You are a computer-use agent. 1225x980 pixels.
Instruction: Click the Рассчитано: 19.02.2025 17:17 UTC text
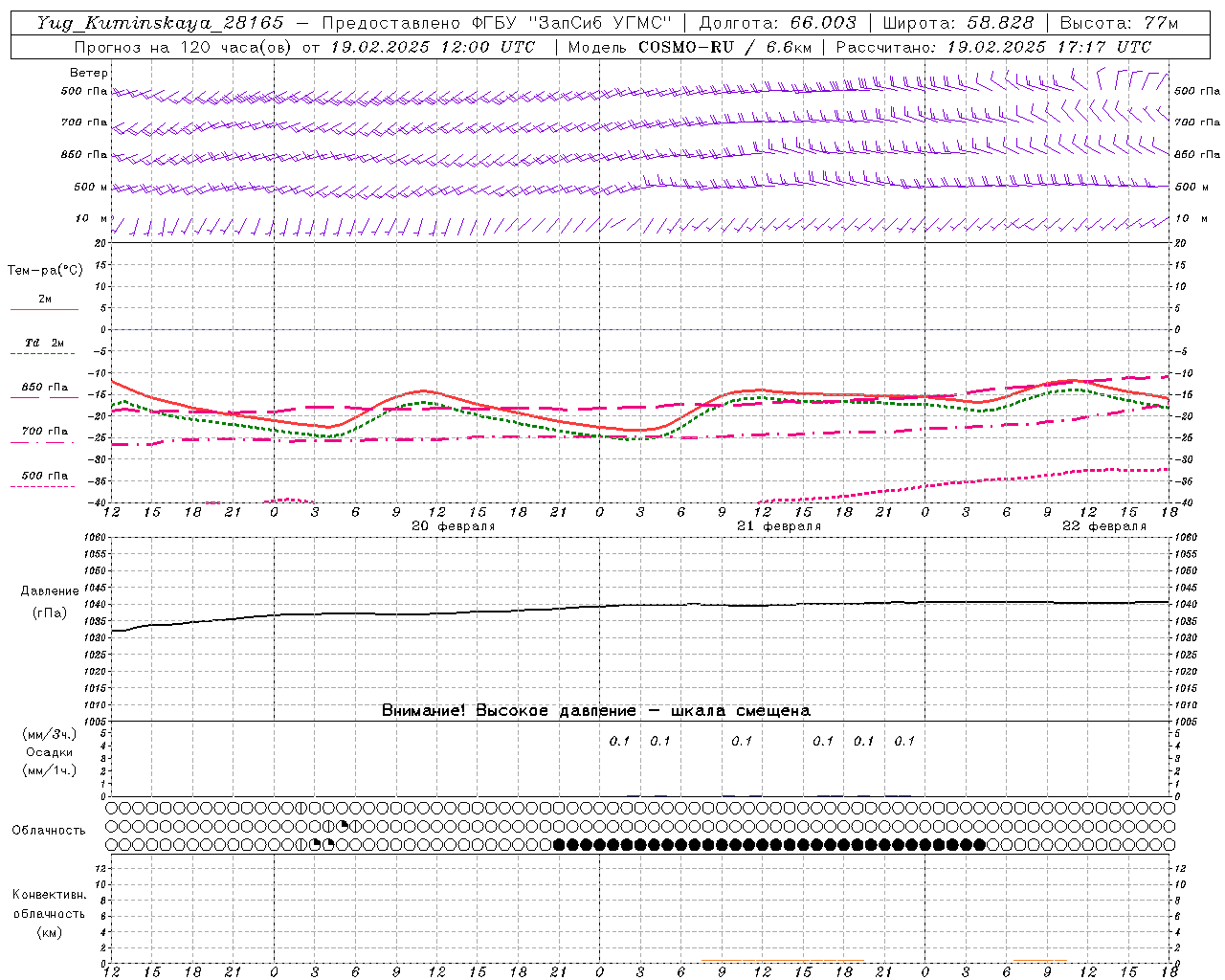[x=993, y=47]
